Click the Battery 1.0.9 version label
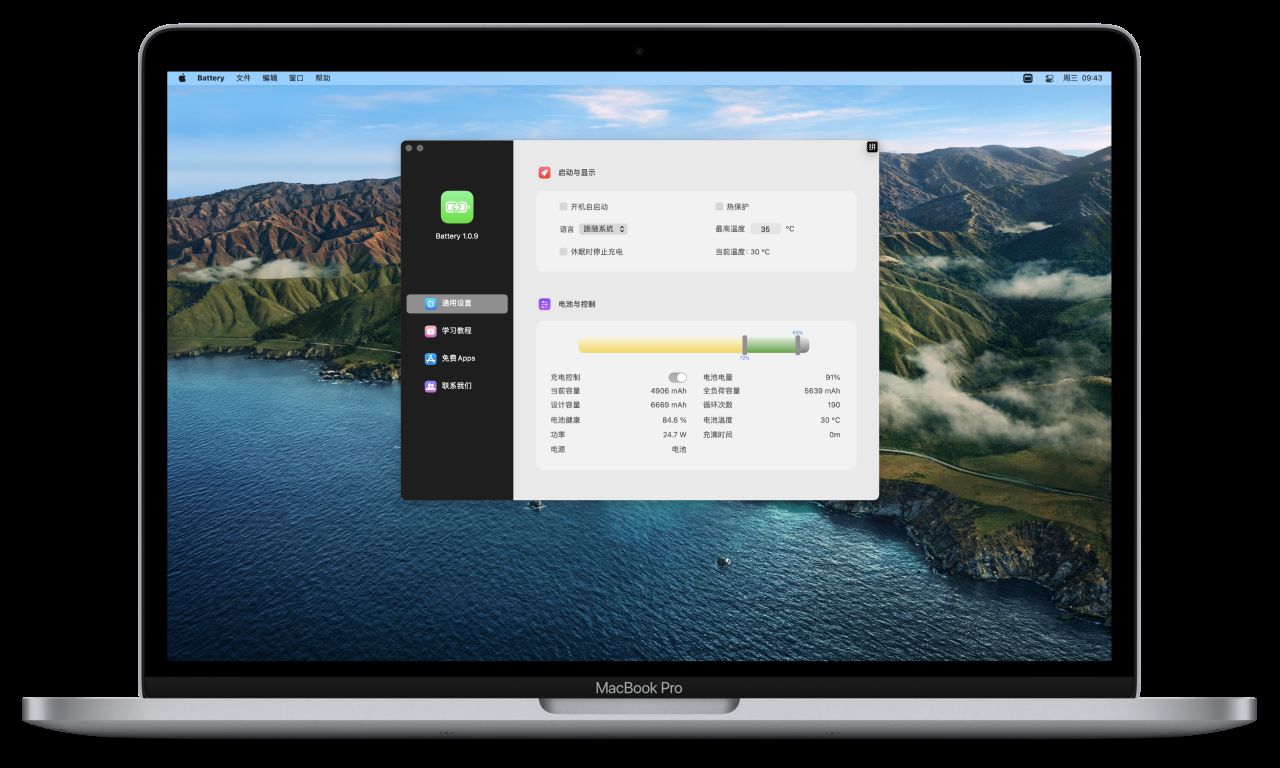 click(457, 236)
